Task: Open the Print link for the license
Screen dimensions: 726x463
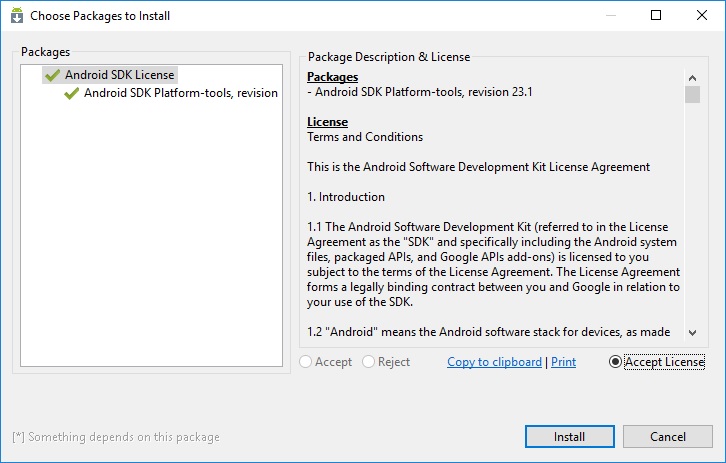Action: (563, 362)
